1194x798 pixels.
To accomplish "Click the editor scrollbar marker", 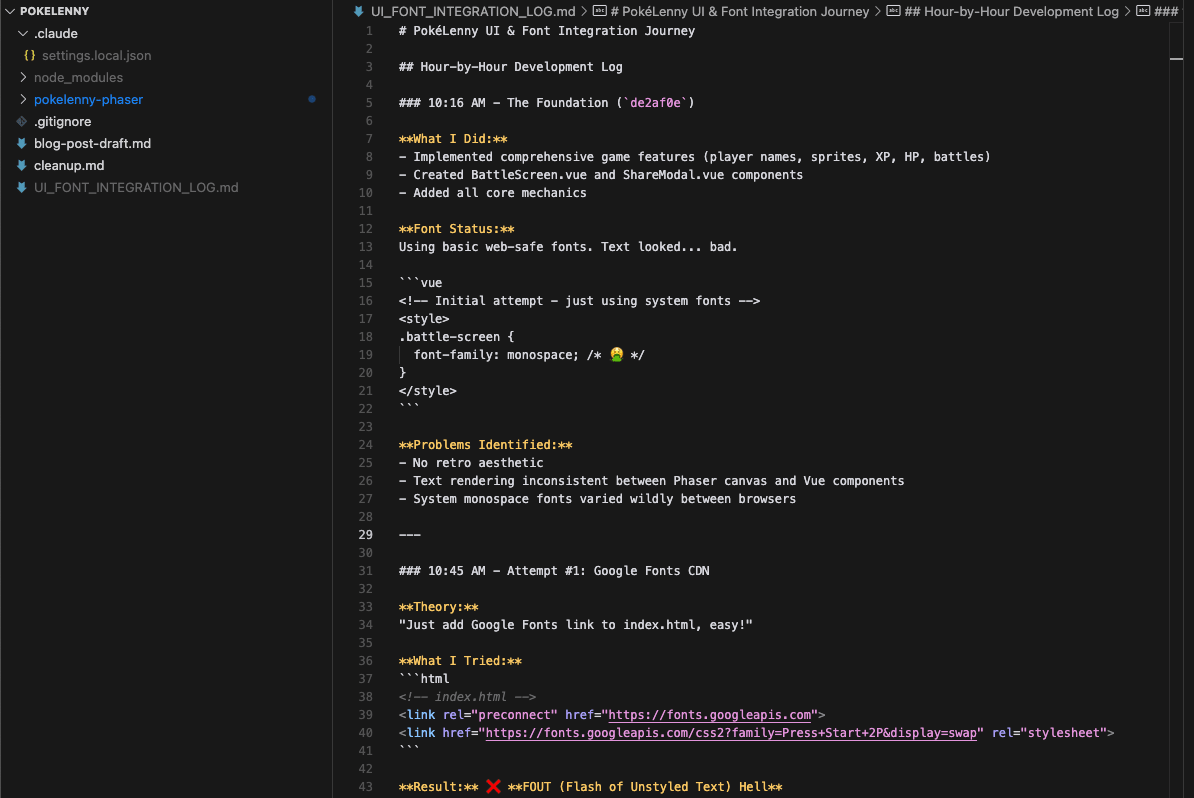I will [1176, 59].
